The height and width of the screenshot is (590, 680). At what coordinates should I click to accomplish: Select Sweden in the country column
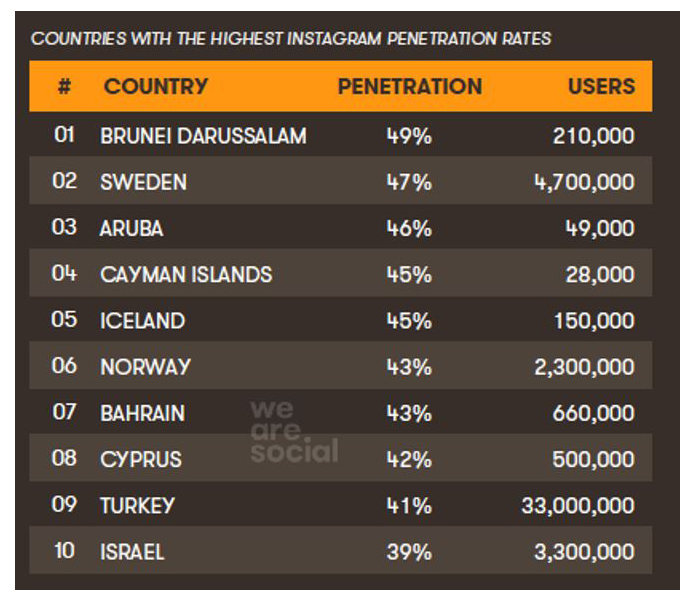(x=144, y=182)
